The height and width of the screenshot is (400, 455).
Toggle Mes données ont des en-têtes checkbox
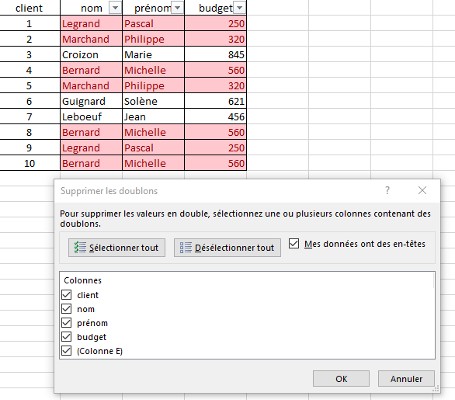(294, 244)
